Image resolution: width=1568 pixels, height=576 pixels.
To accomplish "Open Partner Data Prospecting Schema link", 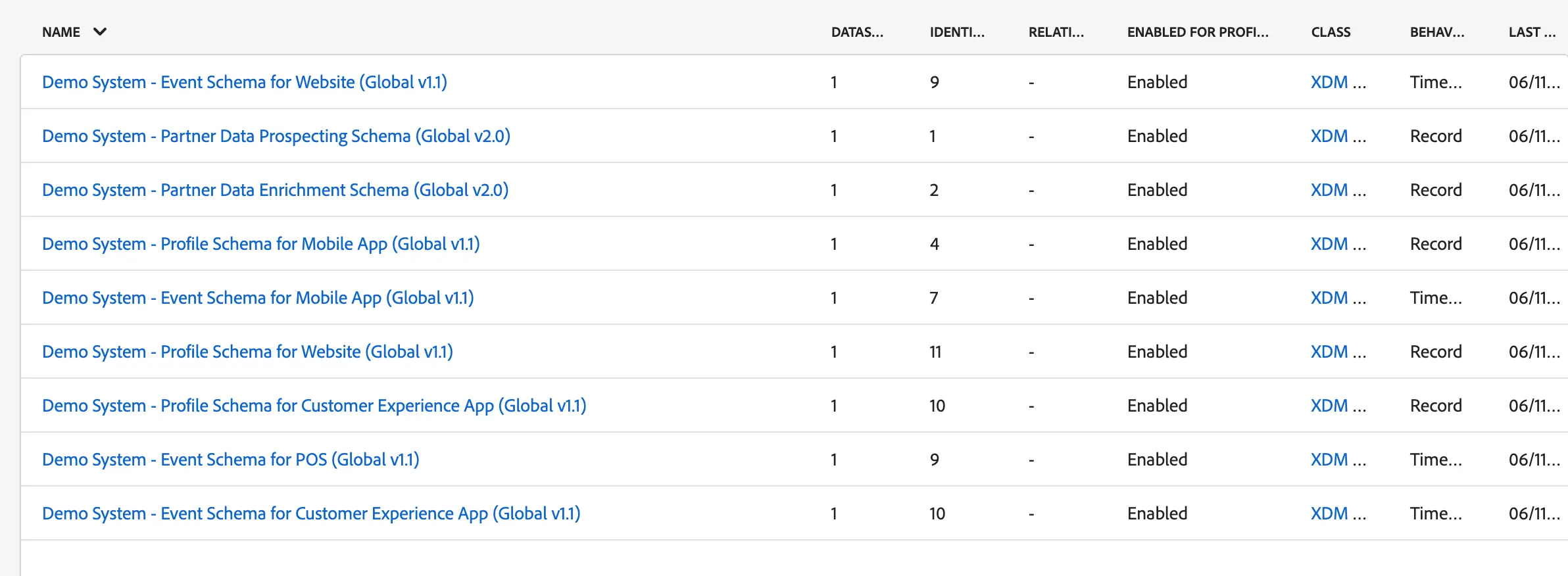I will (x=276, y=136).
